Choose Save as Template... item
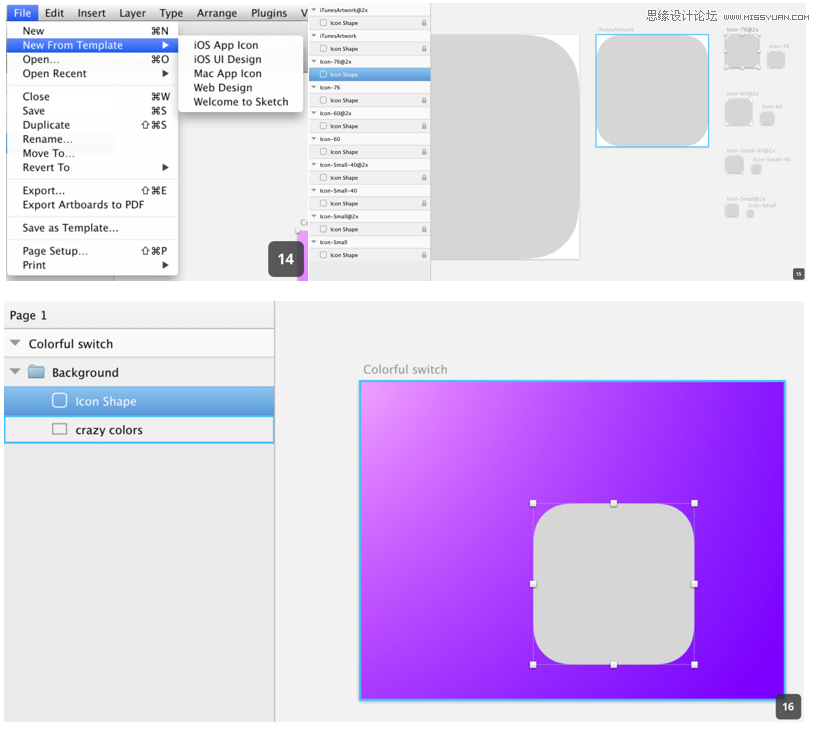The image size is (820, 731). pyautogui.click(x=92, y=227)
